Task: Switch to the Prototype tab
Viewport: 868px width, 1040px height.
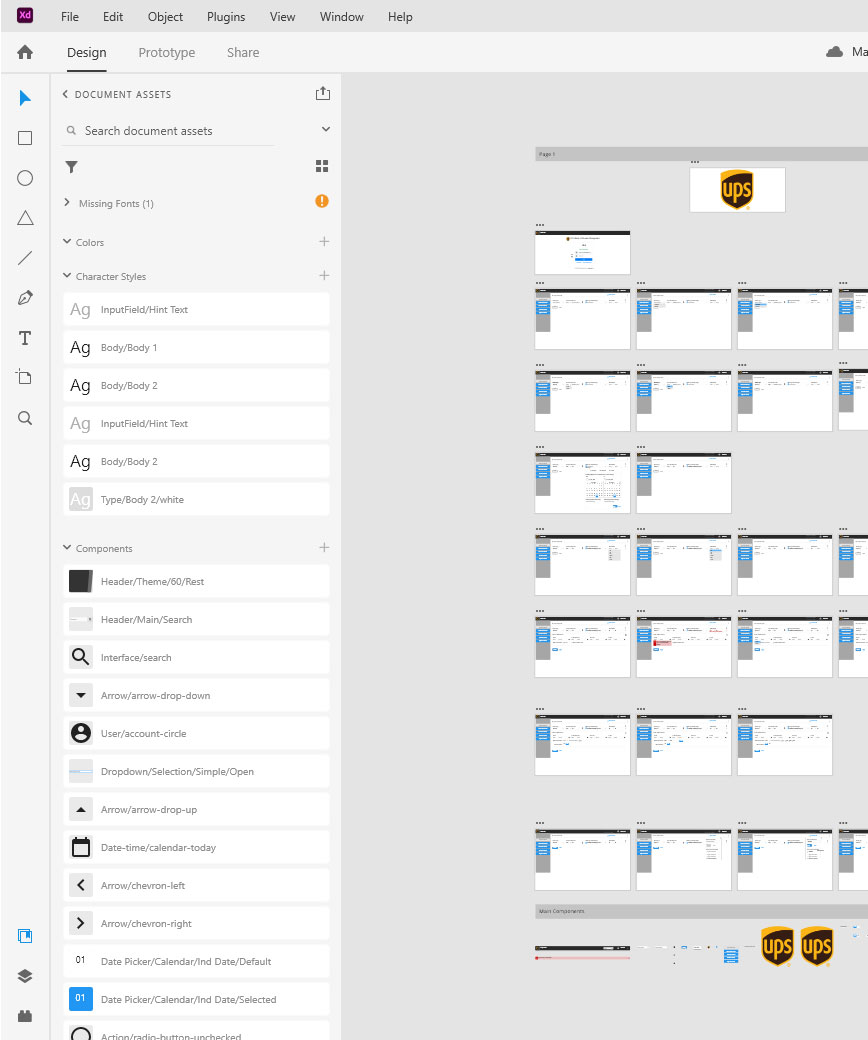Action: (x=166, y=53)
